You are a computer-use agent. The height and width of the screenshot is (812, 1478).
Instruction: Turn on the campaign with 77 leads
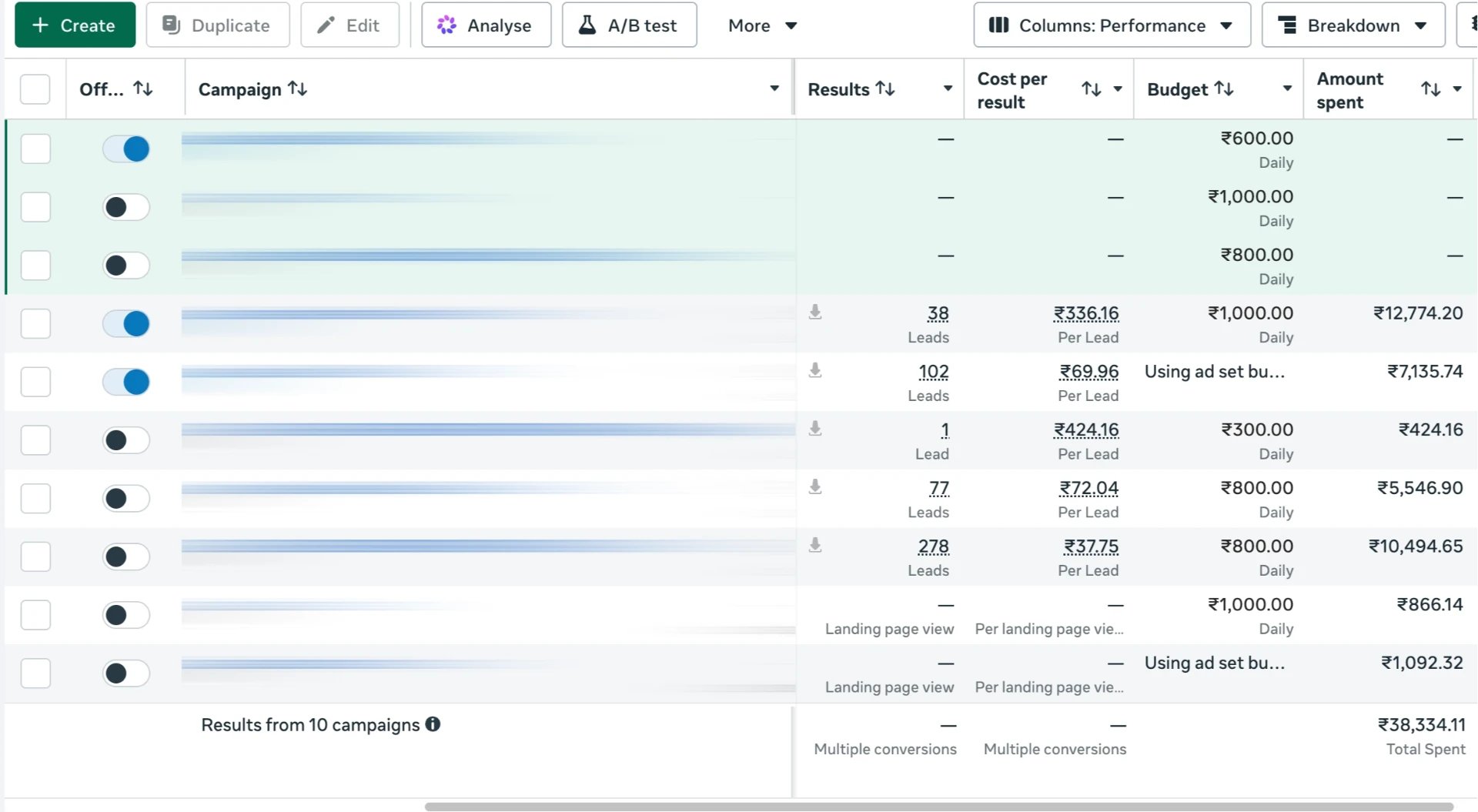[126, 498]
